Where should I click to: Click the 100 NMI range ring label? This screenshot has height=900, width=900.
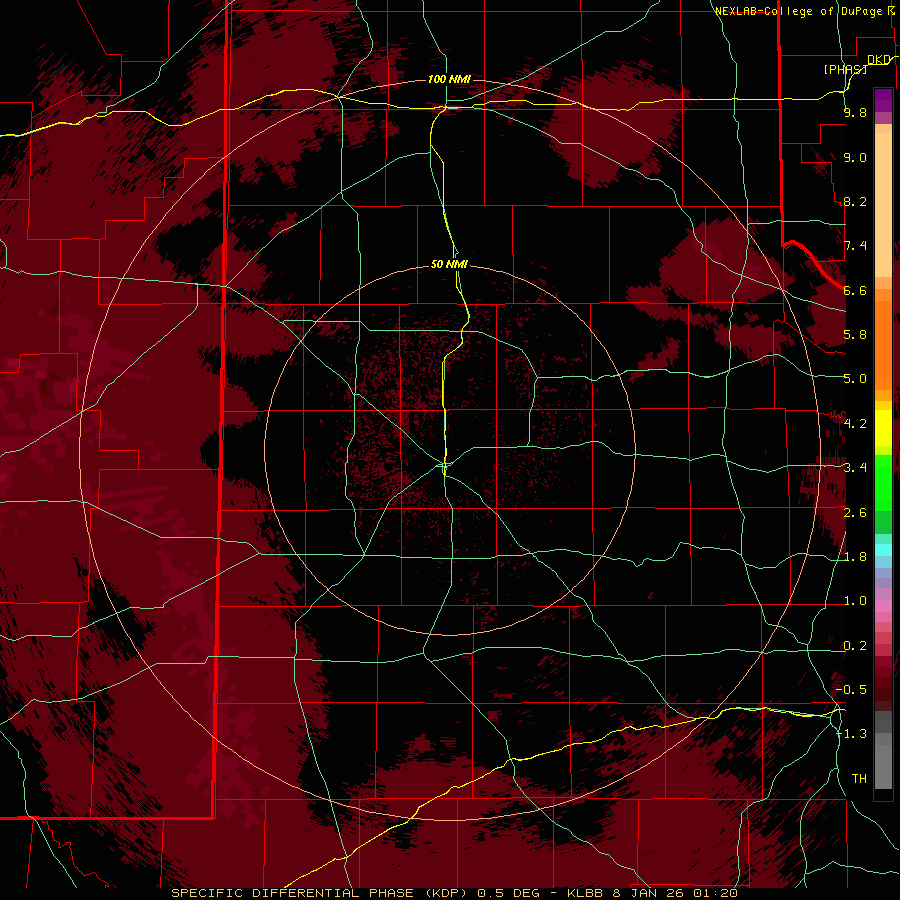449,79
